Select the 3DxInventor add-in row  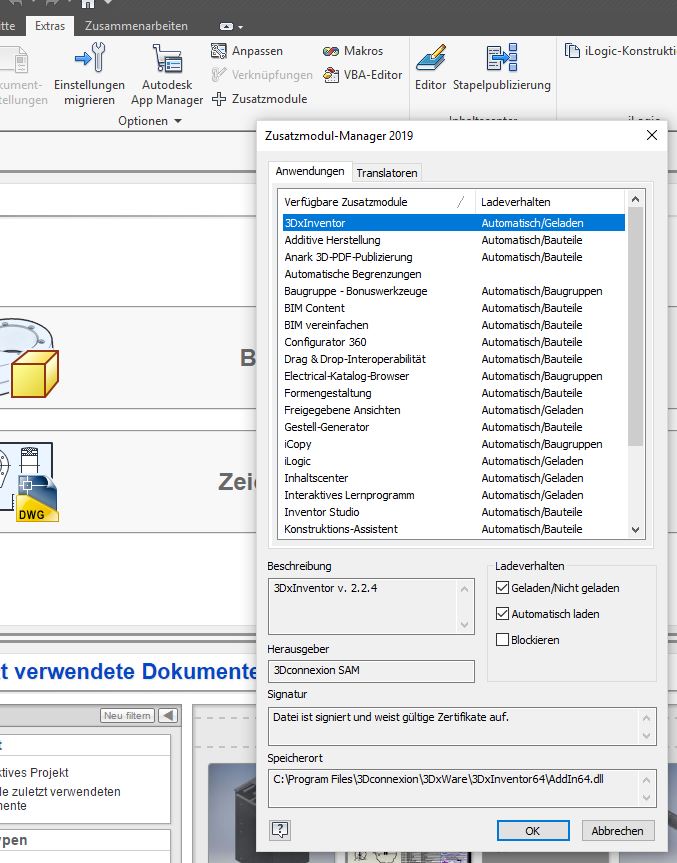click(x=454, y=223)
